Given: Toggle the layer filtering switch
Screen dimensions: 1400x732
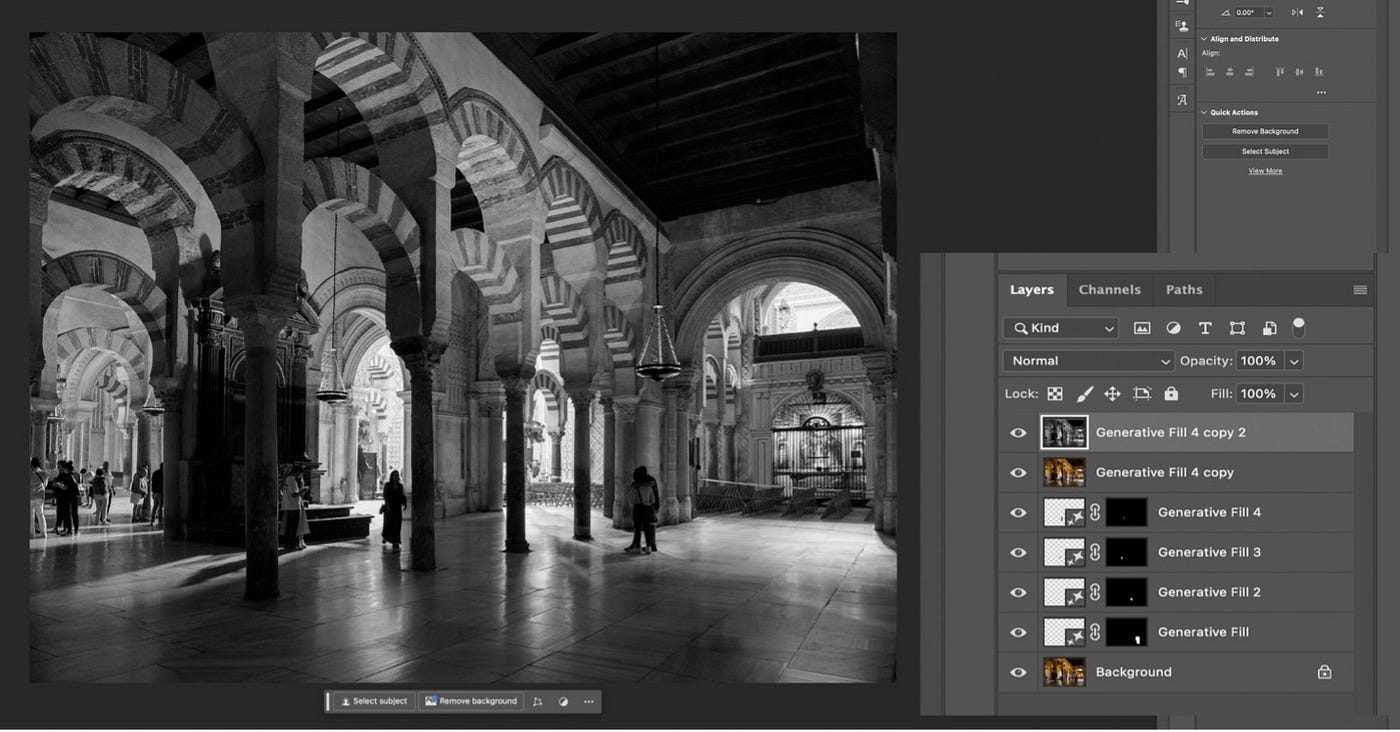Looking at the screenshot, I should click(x=1299, y=326).
